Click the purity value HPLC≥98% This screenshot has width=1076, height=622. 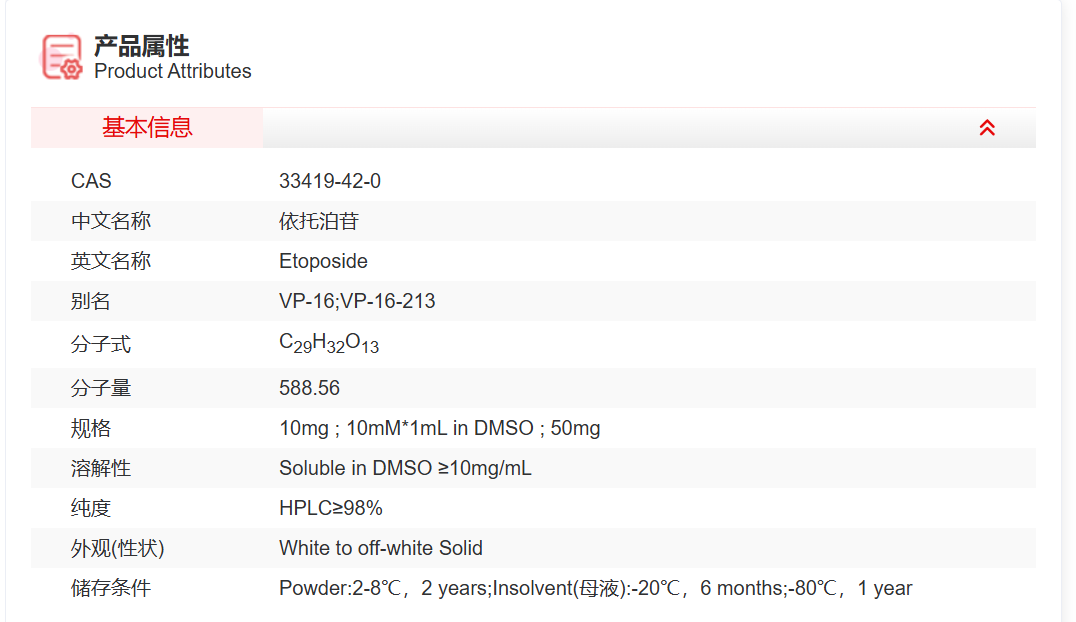[x=330, y=508]
